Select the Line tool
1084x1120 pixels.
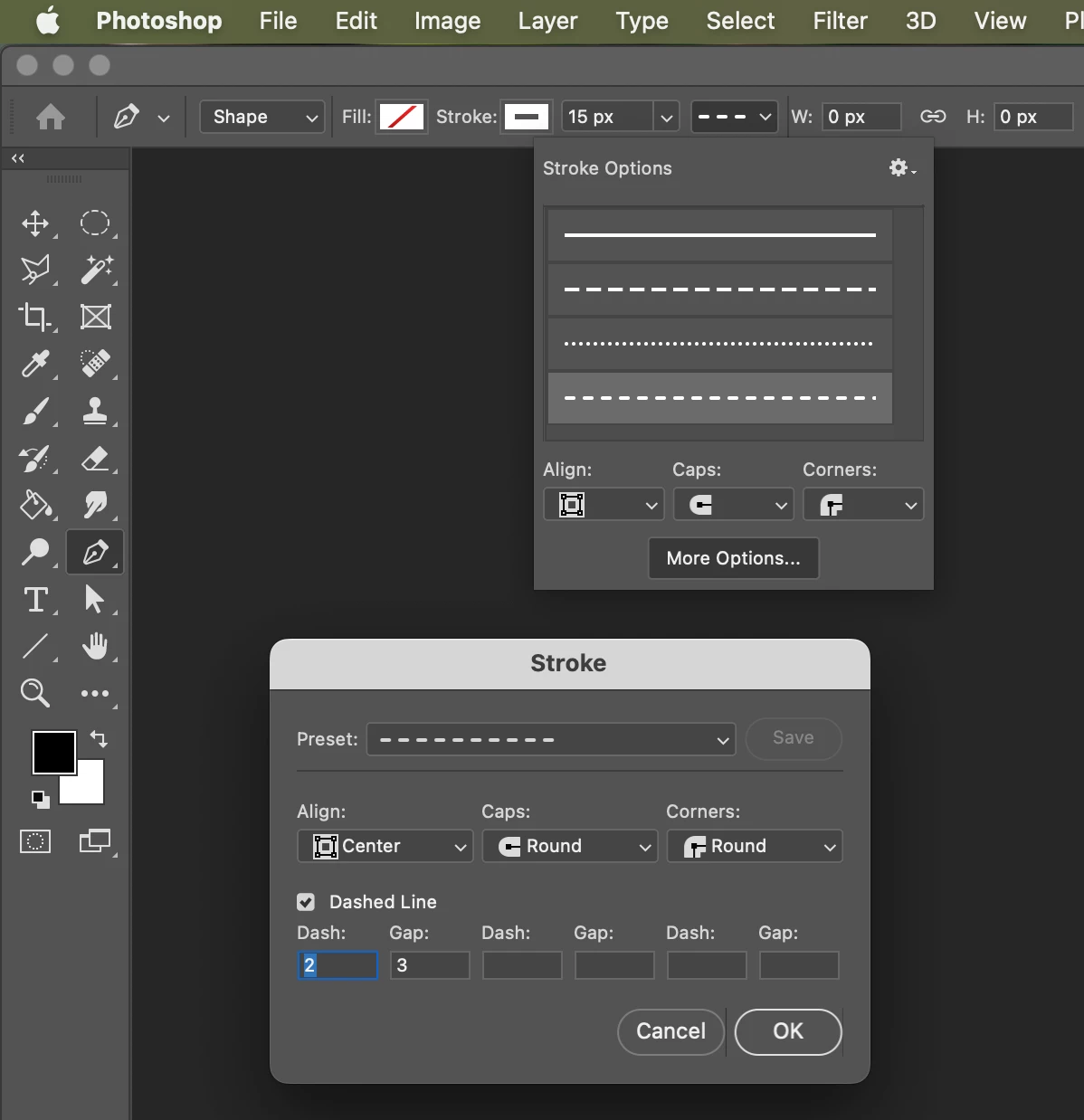(35, 646)
